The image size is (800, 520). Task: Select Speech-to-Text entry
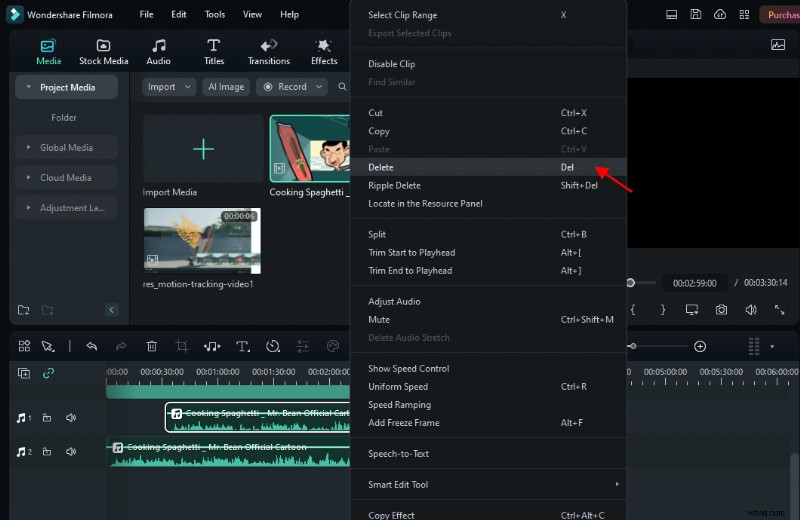coord(488,454)
